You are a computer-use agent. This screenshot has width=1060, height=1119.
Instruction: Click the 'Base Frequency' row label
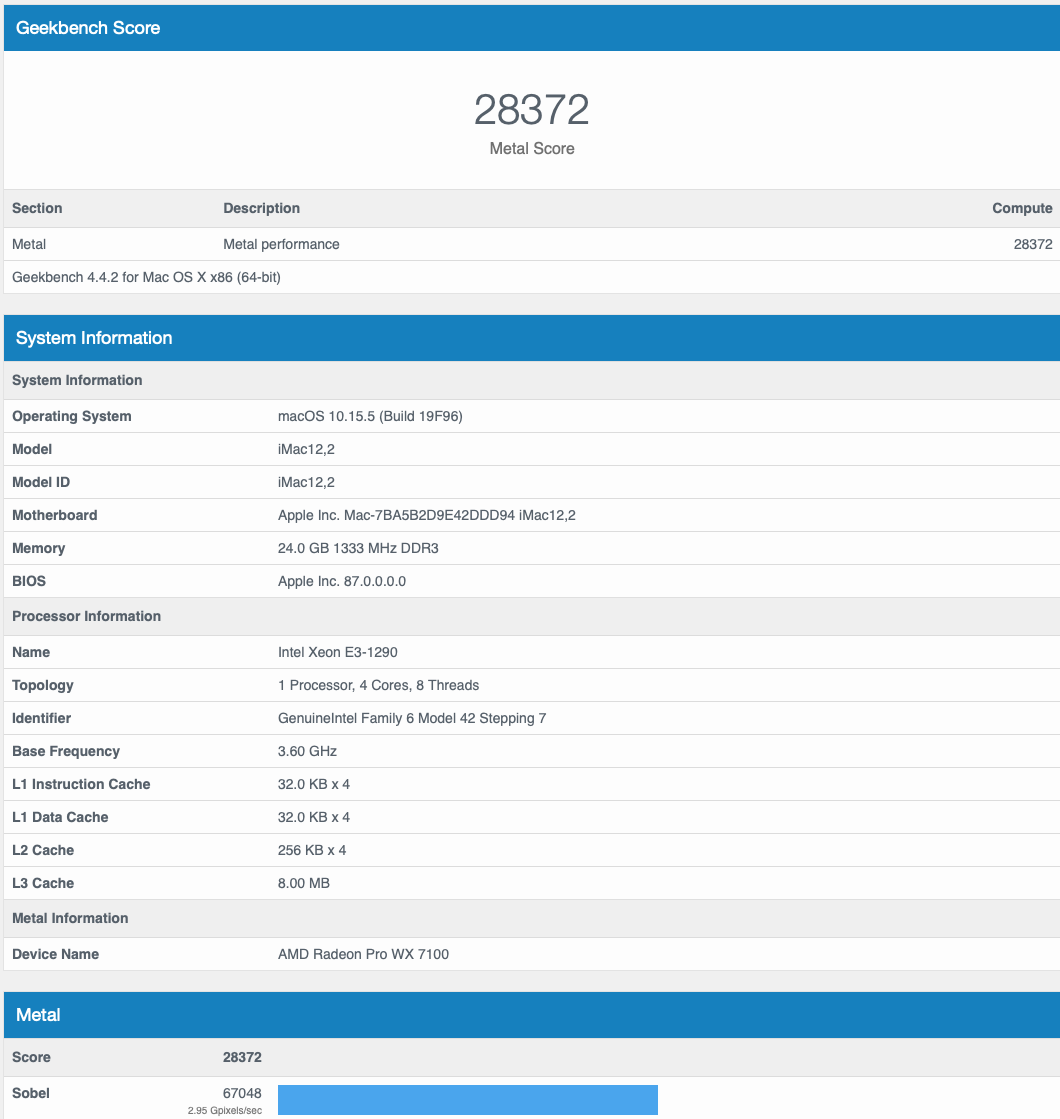coord(66,751)
